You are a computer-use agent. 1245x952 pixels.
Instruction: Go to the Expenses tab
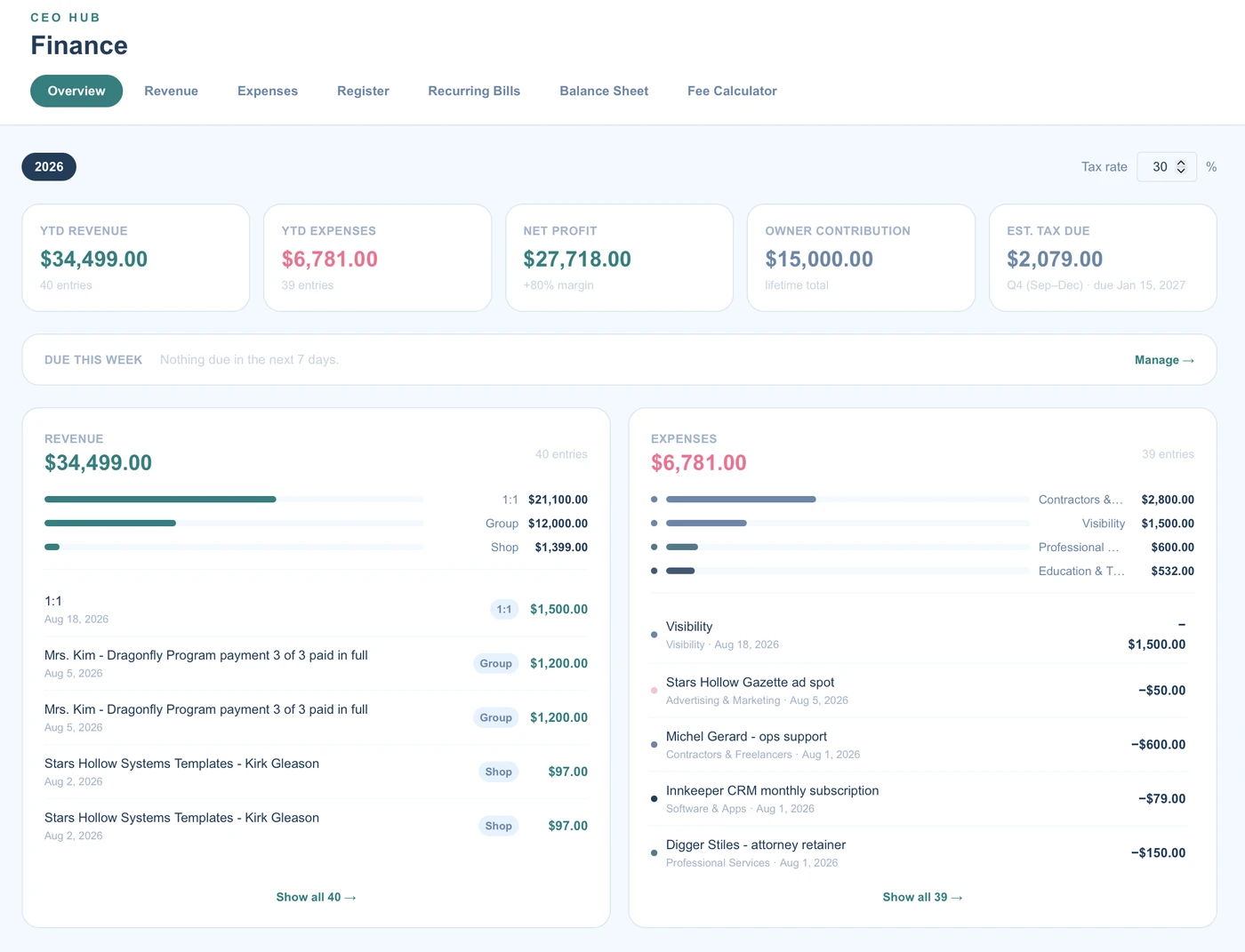[x=268, y=91]
